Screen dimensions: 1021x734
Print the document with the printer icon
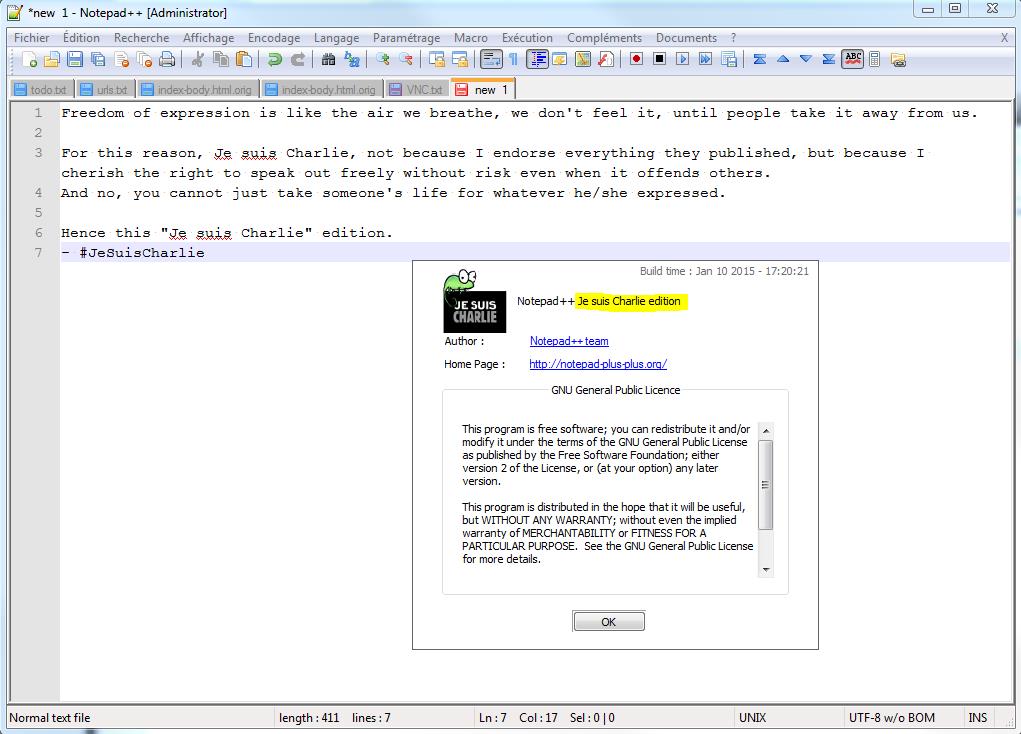(167, 60)
